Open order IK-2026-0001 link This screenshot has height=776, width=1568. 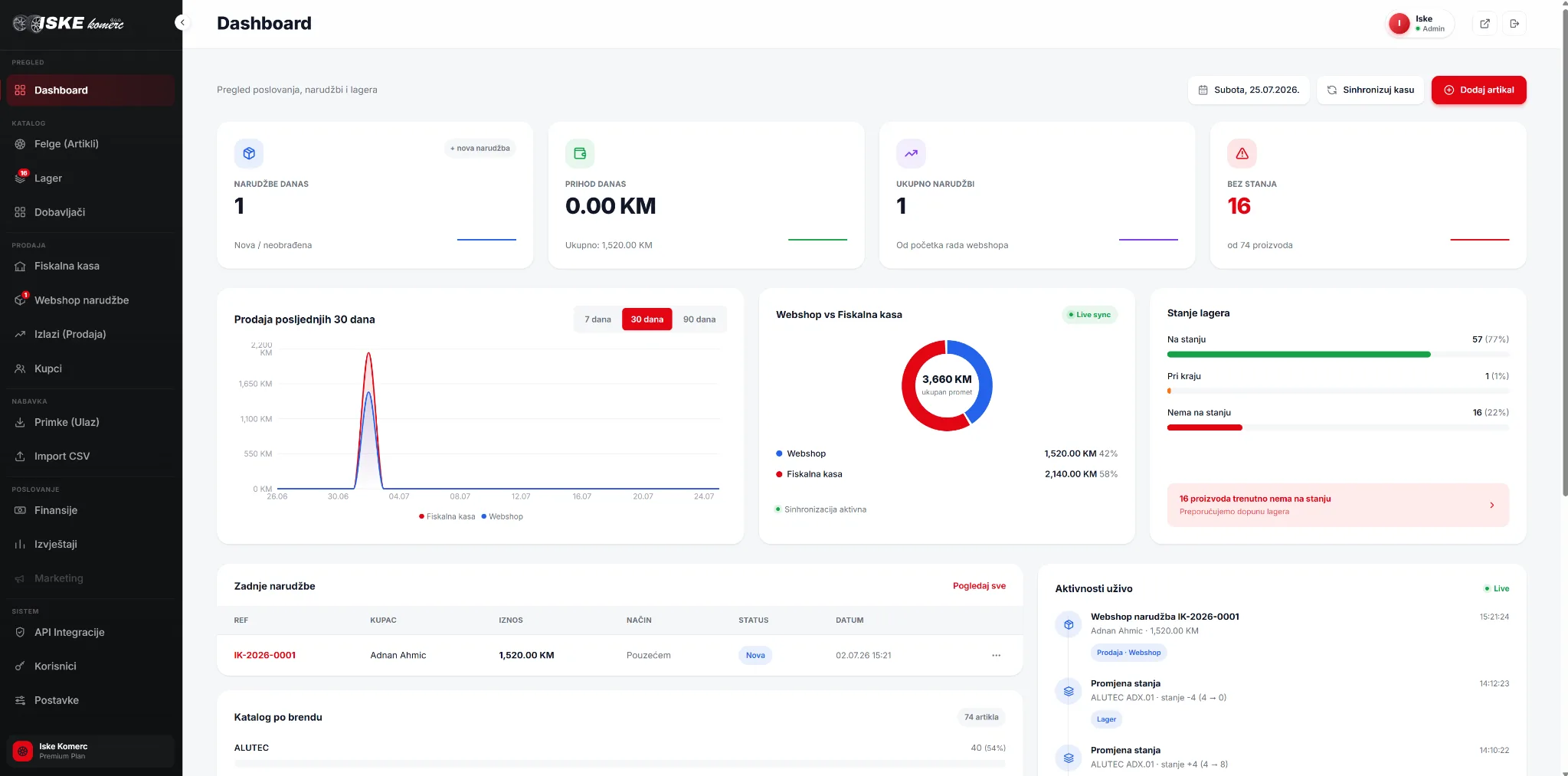265,655
